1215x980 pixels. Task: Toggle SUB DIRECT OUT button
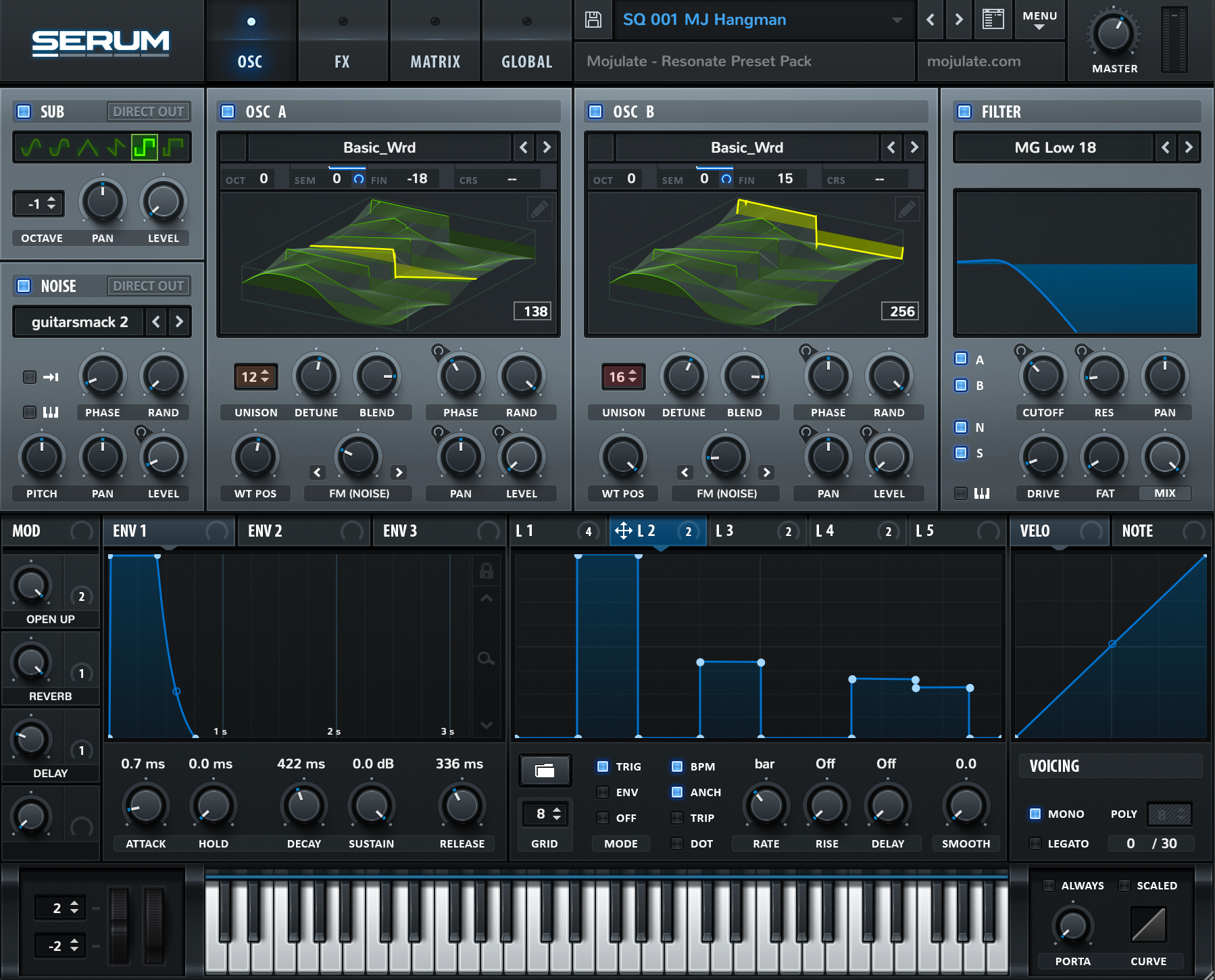(x=149, y=112)
